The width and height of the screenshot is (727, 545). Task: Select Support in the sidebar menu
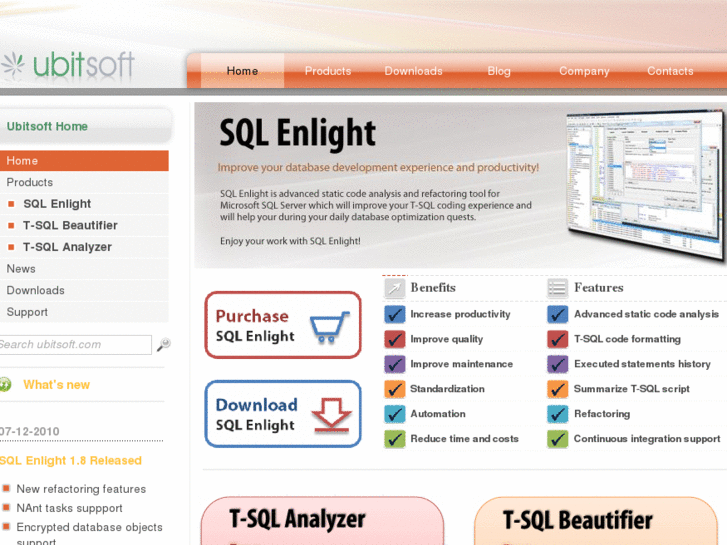click(x=84, y=312)
